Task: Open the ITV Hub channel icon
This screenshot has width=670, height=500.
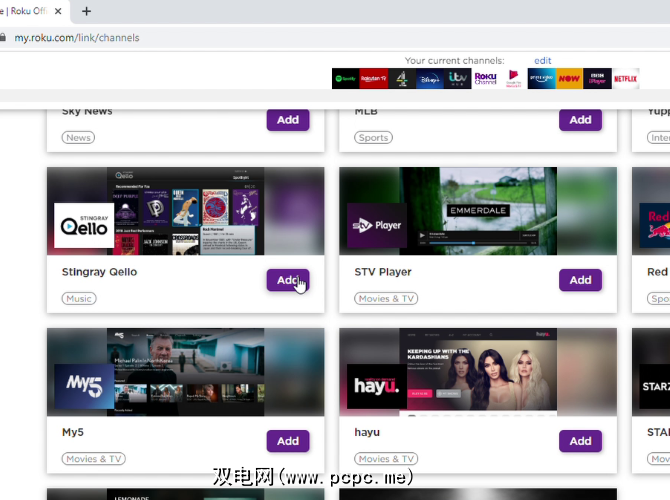Action: tap(458, 78)
